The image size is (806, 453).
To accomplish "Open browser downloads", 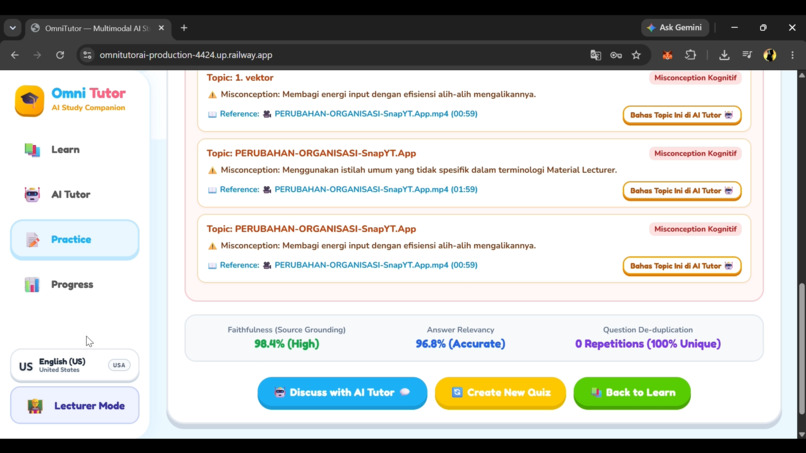I will 724,55.
